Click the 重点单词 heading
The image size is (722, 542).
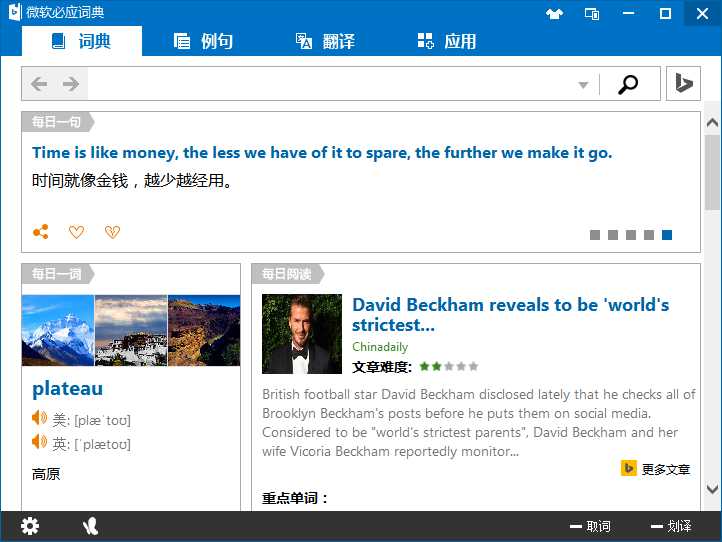point(295,498)
